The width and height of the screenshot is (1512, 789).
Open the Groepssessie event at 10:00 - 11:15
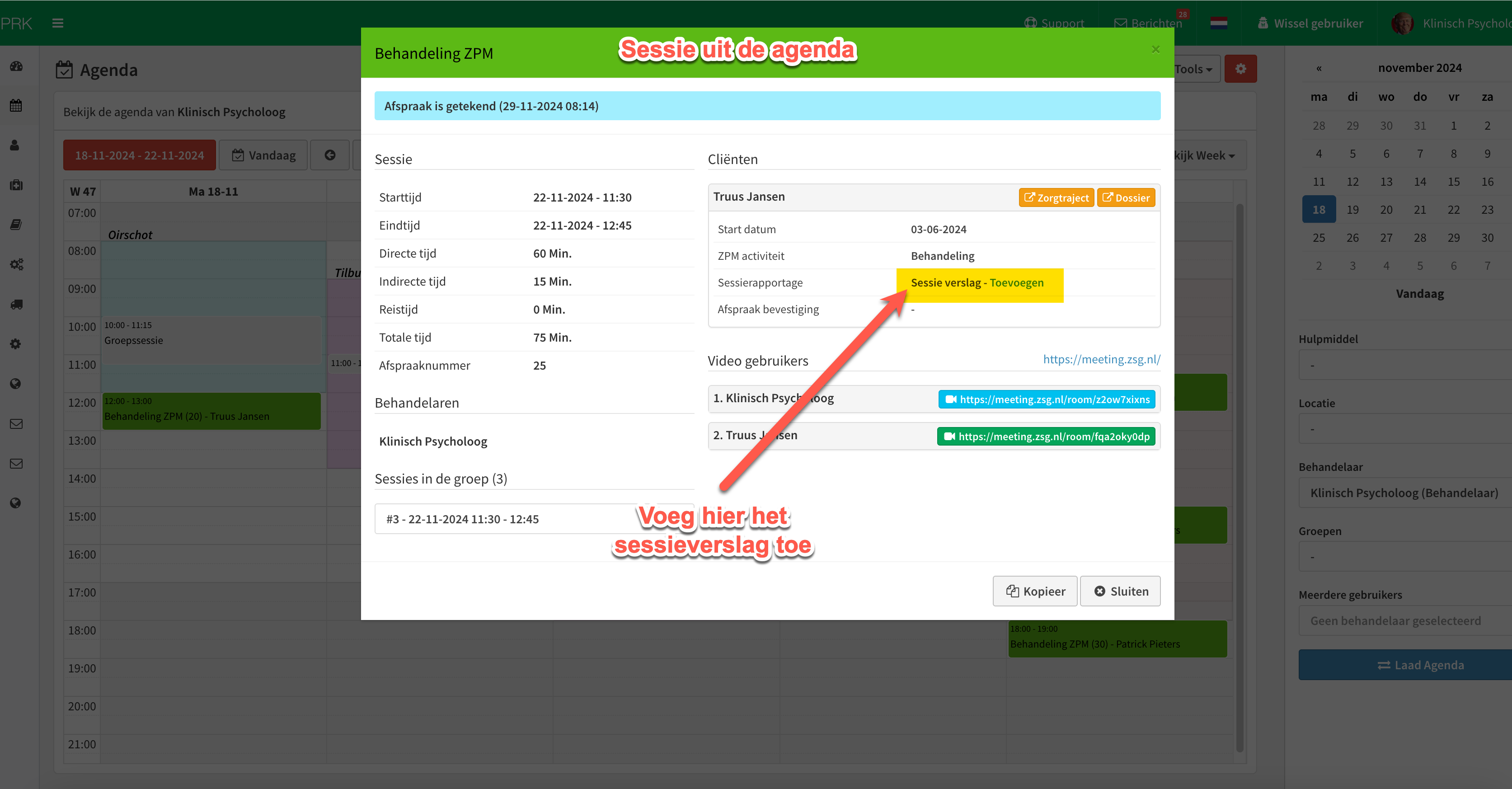(212, 340)
